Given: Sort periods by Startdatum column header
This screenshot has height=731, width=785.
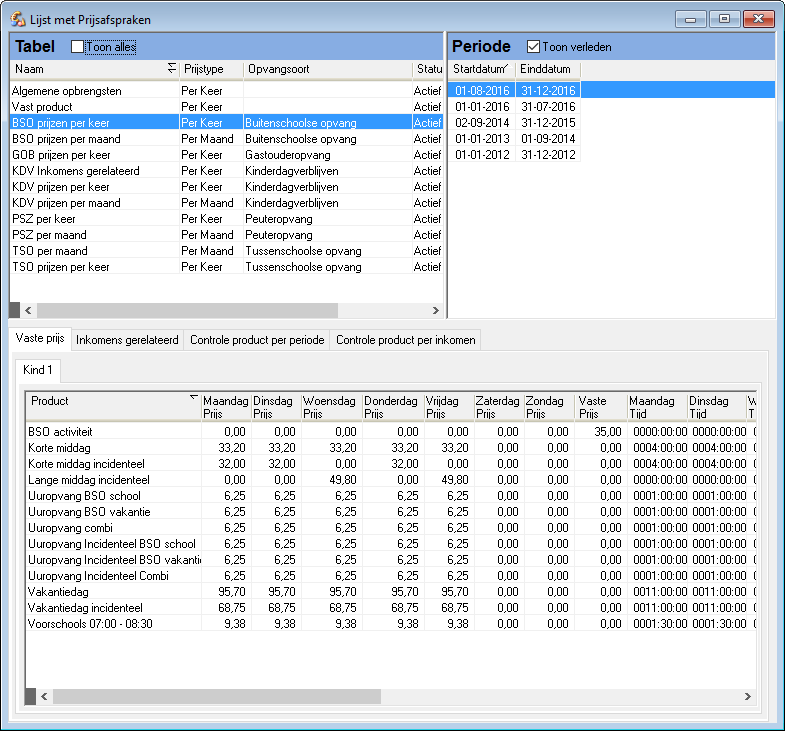Looking at the screenshot, I should click(x=480, y=69).
